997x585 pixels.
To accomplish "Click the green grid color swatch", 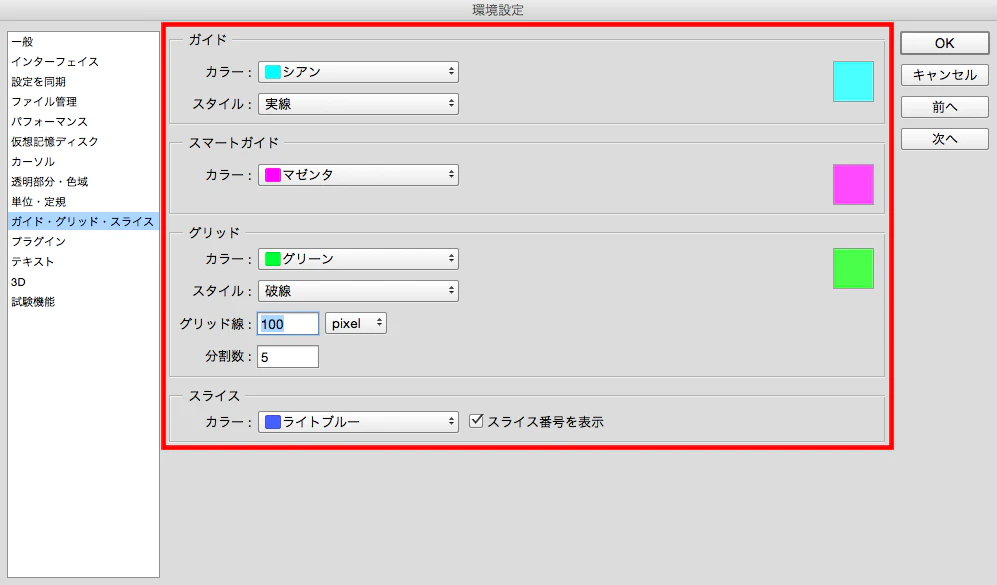I will coord(853,268).
